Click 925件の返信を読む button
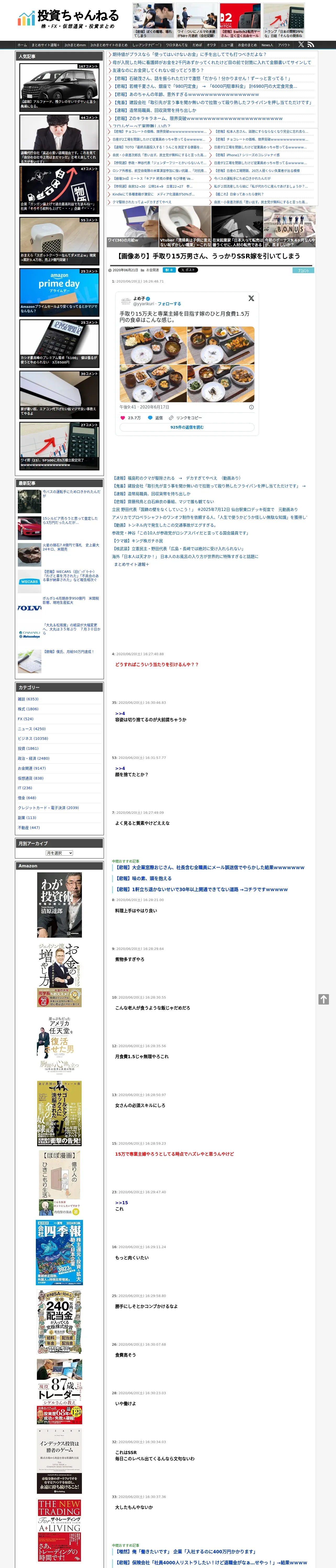Screen dimensions: 336x1568 [x=187, y=427]
